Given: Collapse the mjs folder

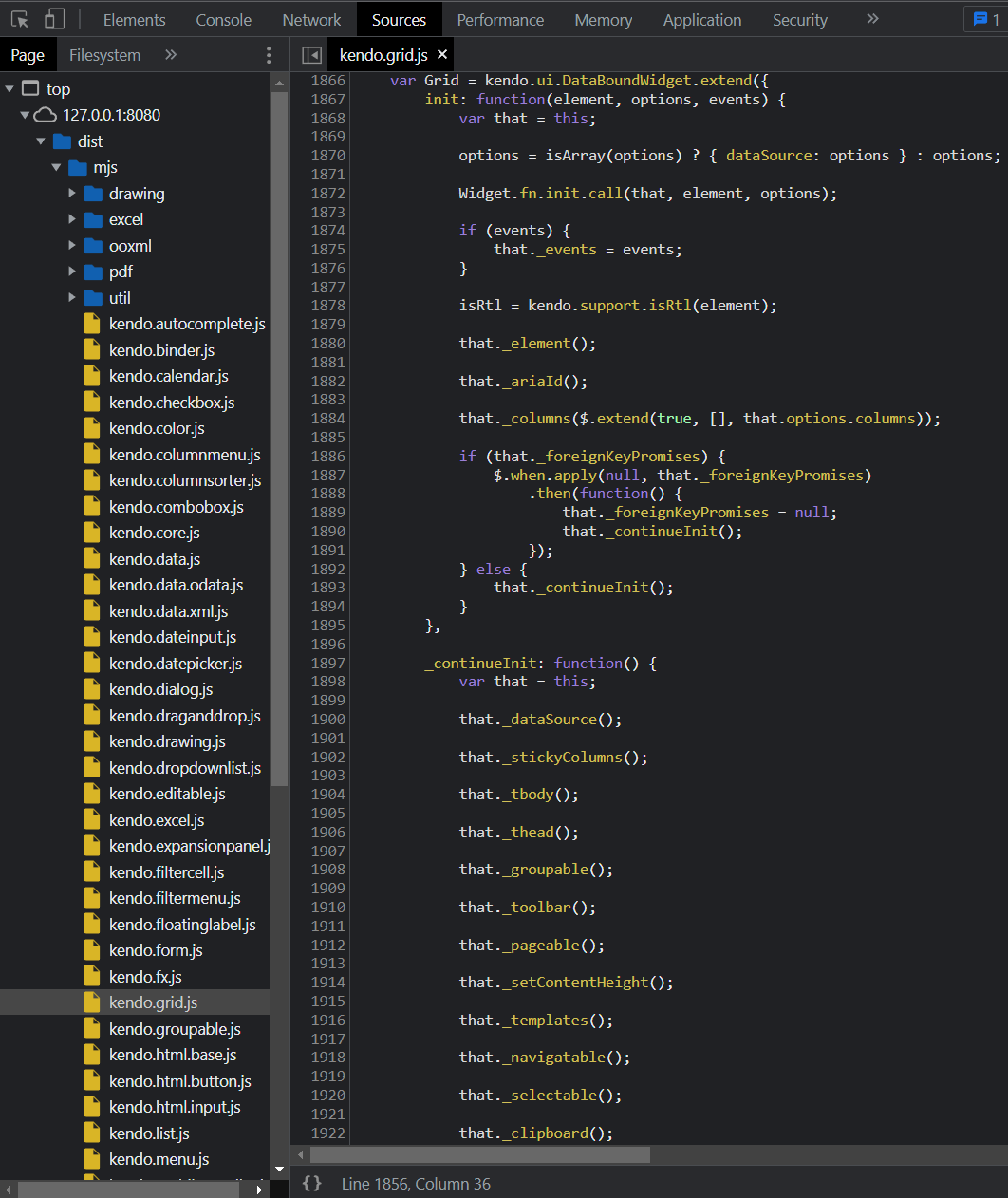Looking at the screenshot, I should pyautogui.click(x=55, y=167).
